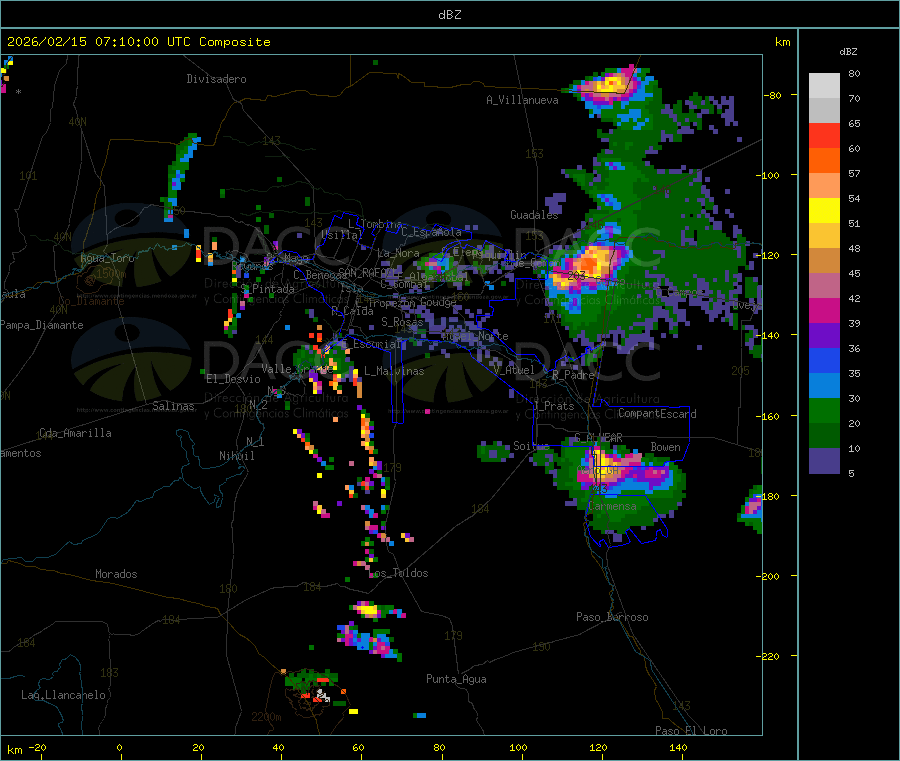Click the "Divisadero" map label

(x=216, y=79)
